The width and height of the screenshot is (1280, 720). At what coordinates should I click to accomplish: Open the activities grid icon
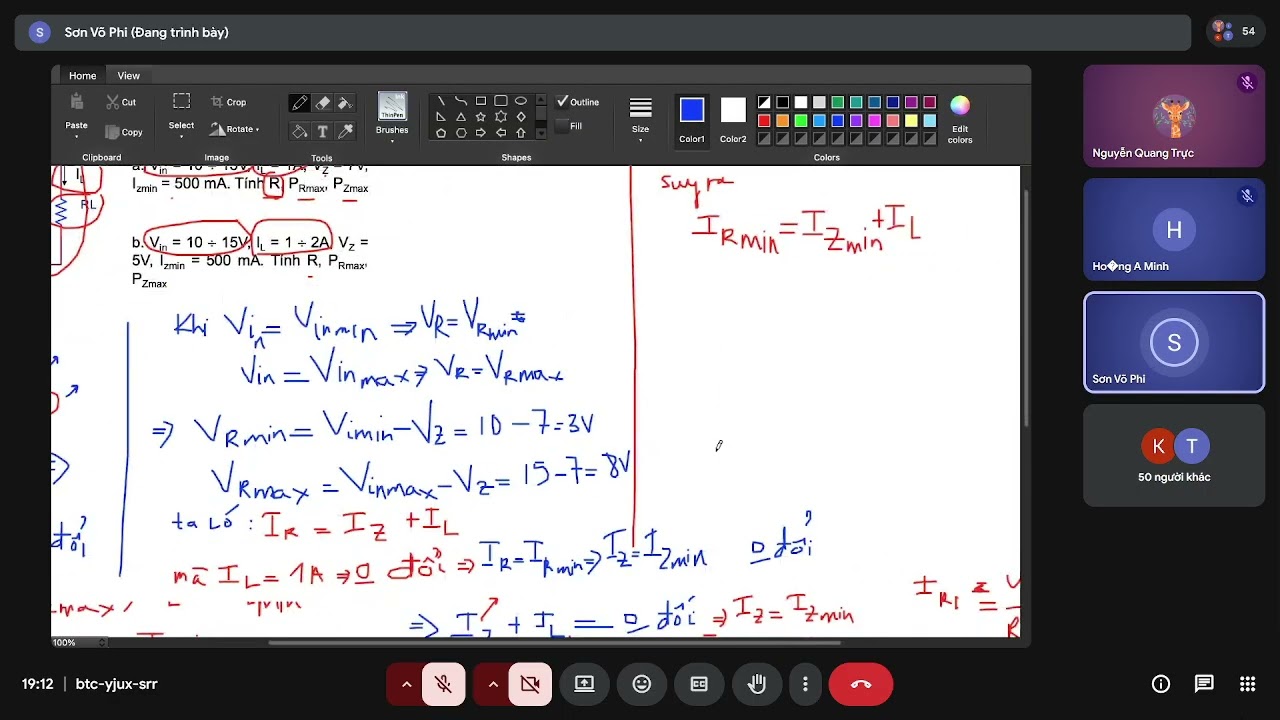point(1247,684)
